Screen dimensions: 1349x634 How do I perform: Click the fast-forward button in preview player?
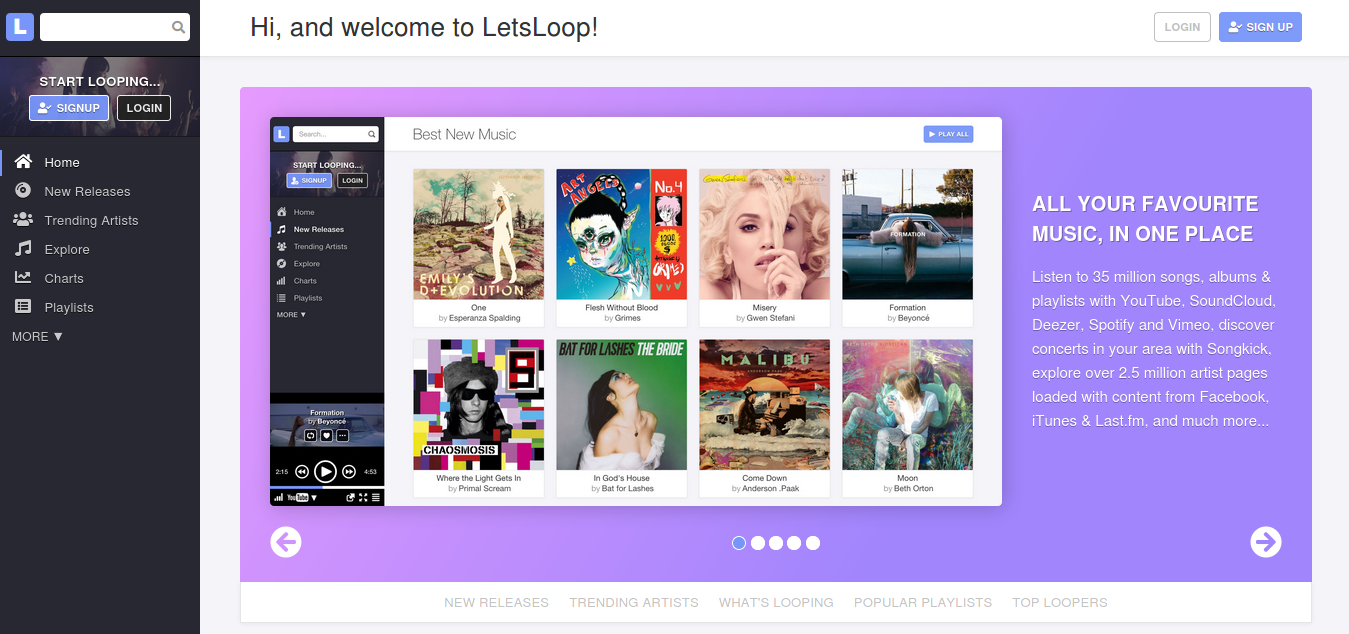tap(349, 471)
